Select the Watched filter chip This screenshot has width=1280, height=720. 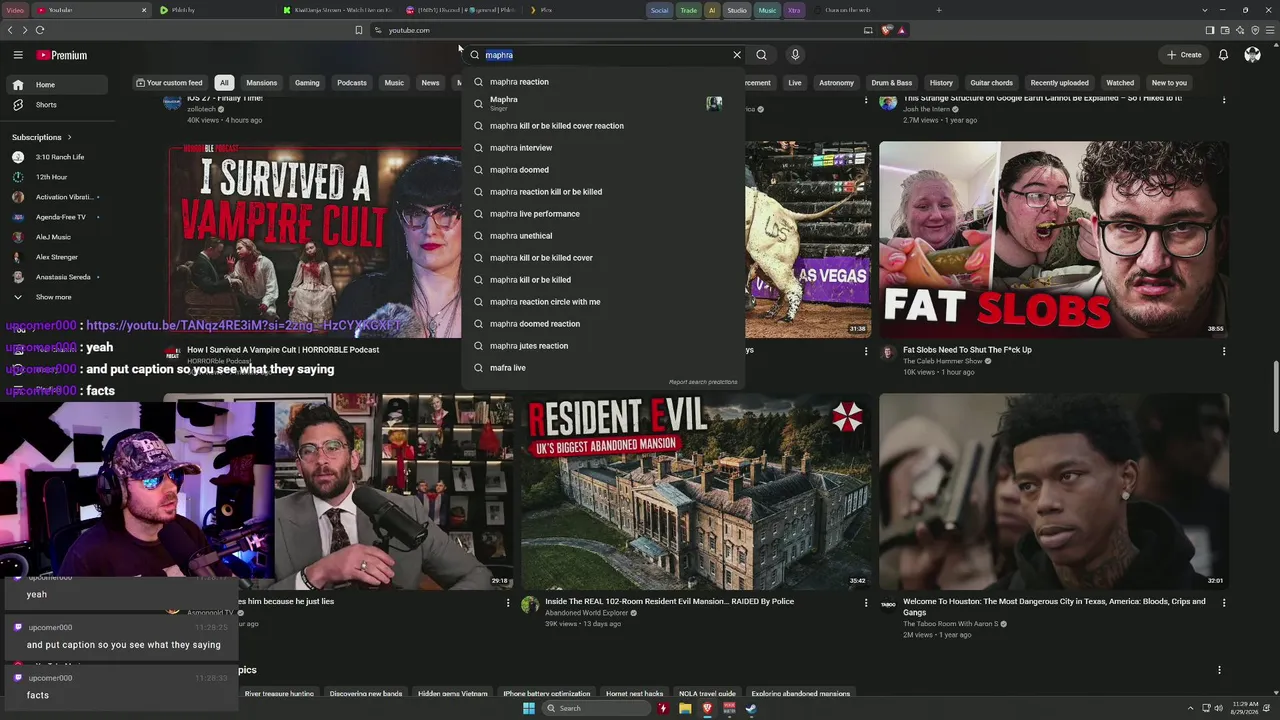pyautogui.click(x=1120, y=83)
